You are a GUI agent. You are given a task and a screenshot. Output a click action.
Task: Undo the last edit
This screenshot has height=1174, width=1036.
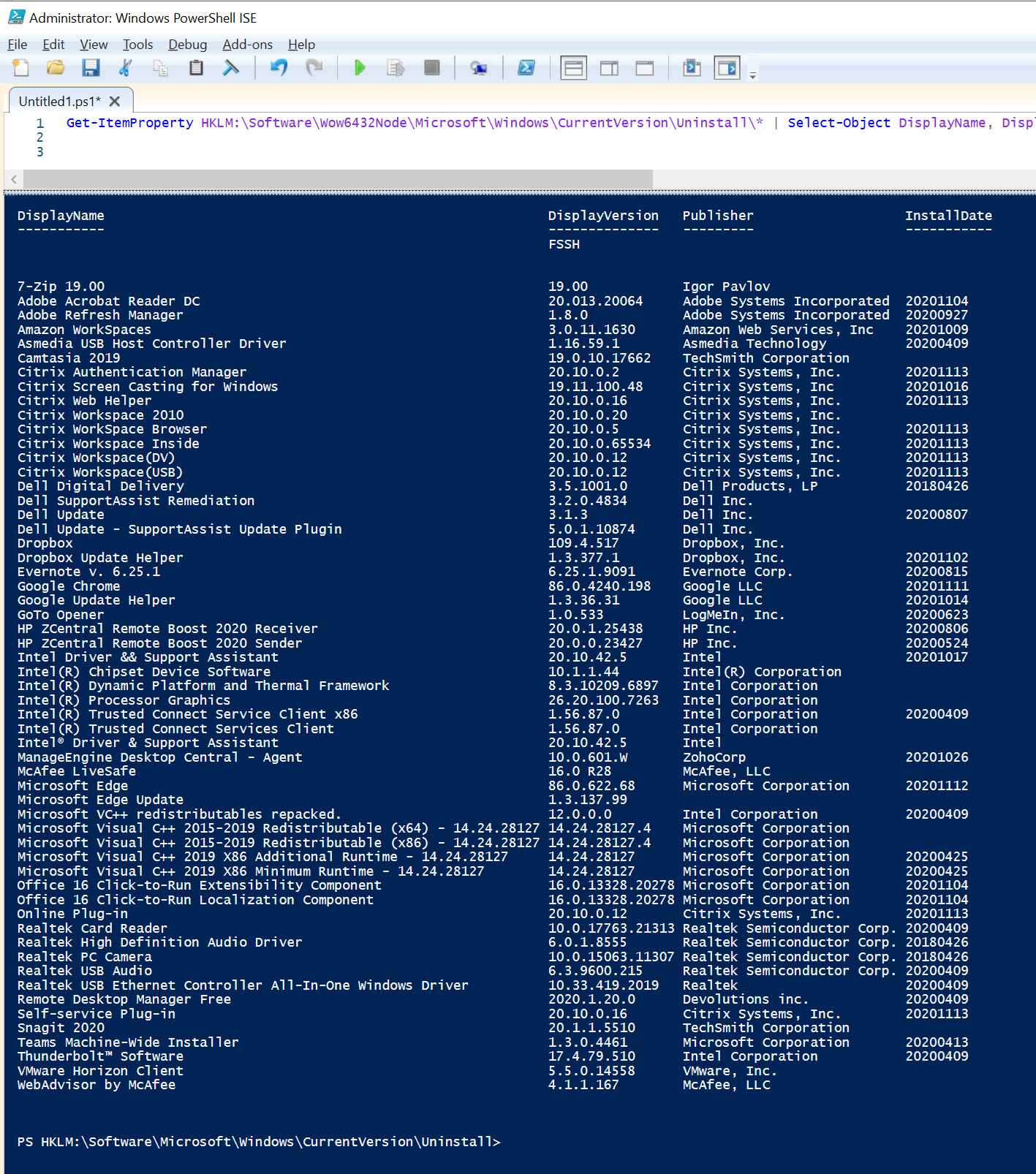[279, 68]
